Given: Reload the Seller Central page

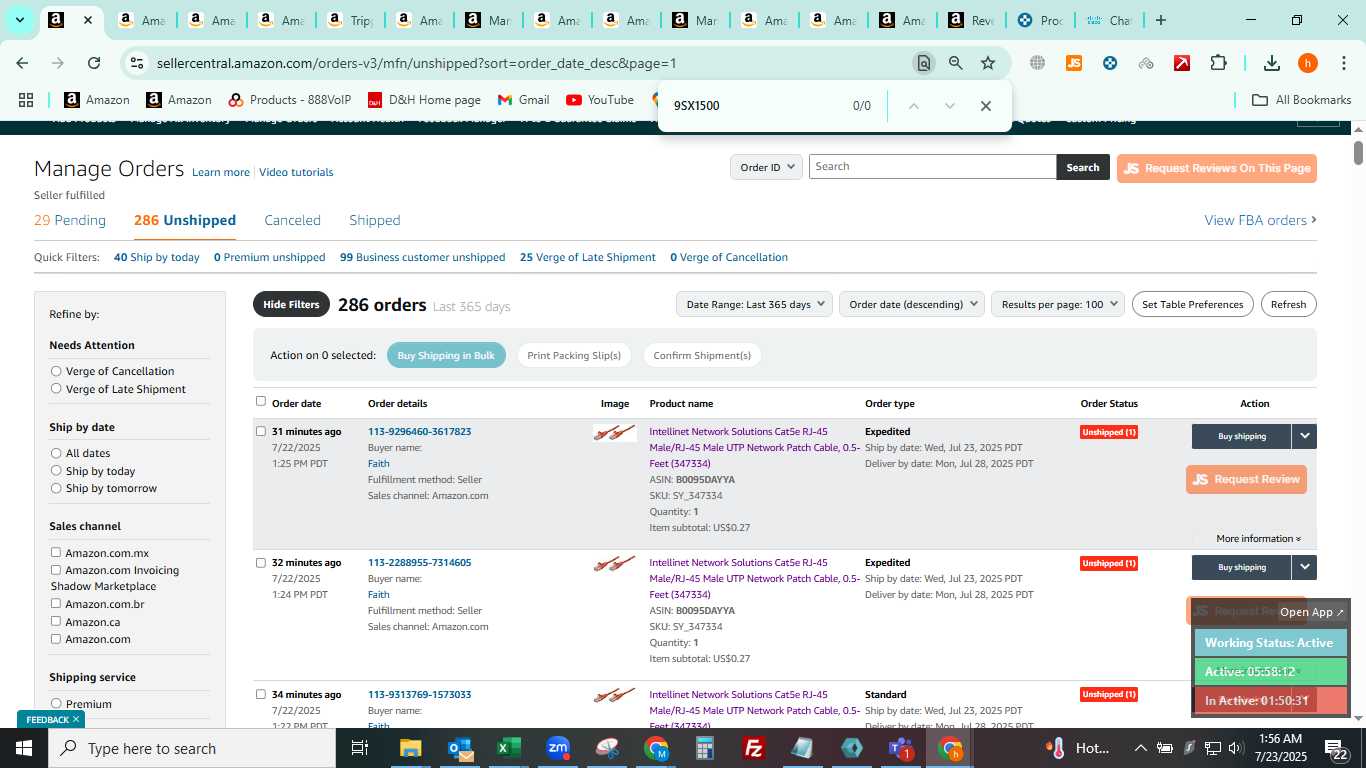Looking at the screenshot, I should point(94,63).
